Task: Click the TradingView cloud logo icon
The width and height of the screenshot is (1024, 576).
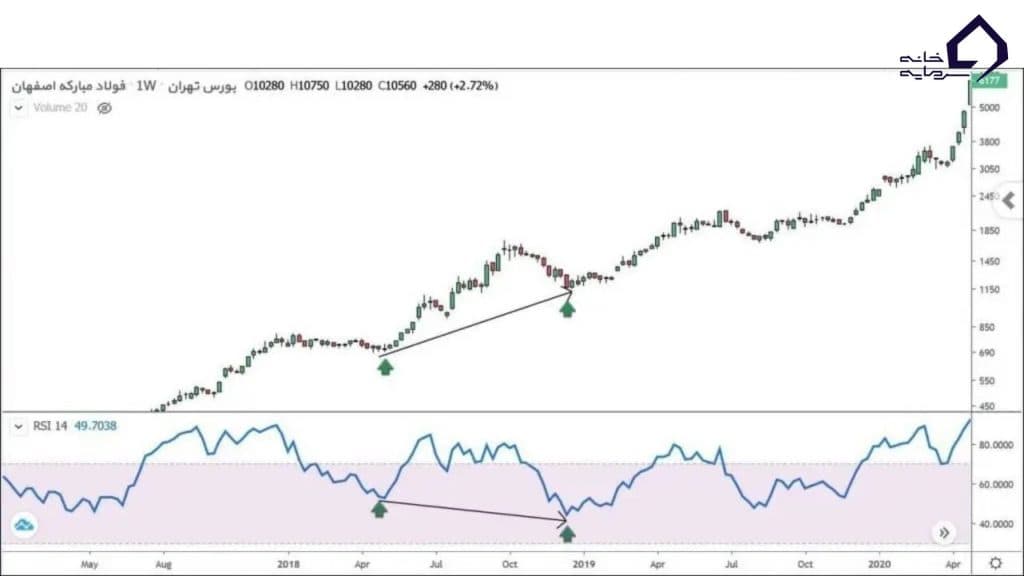Action: pyautogui.click(x=25, y=525)
